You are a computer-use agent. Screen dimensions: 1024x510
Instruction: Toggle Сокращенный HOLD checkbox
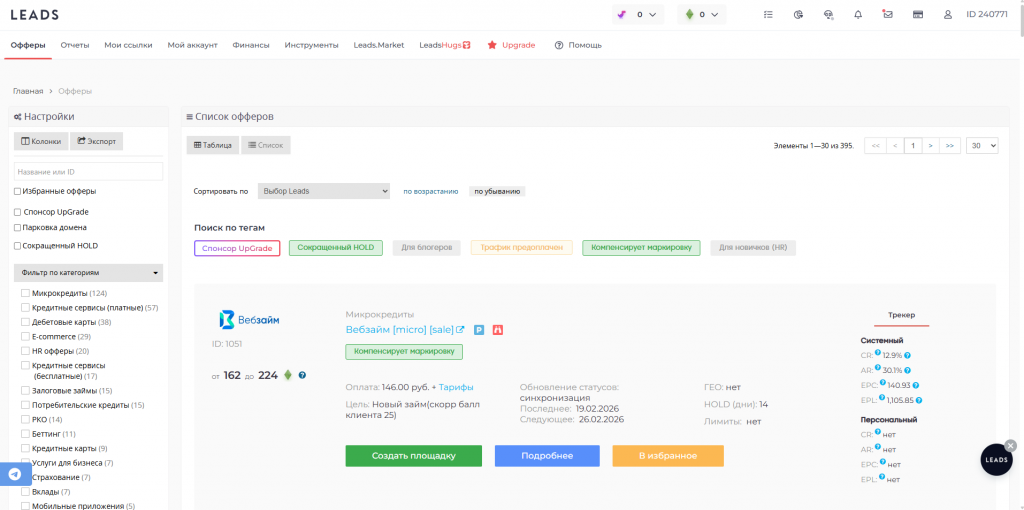(x=17, y=245)
